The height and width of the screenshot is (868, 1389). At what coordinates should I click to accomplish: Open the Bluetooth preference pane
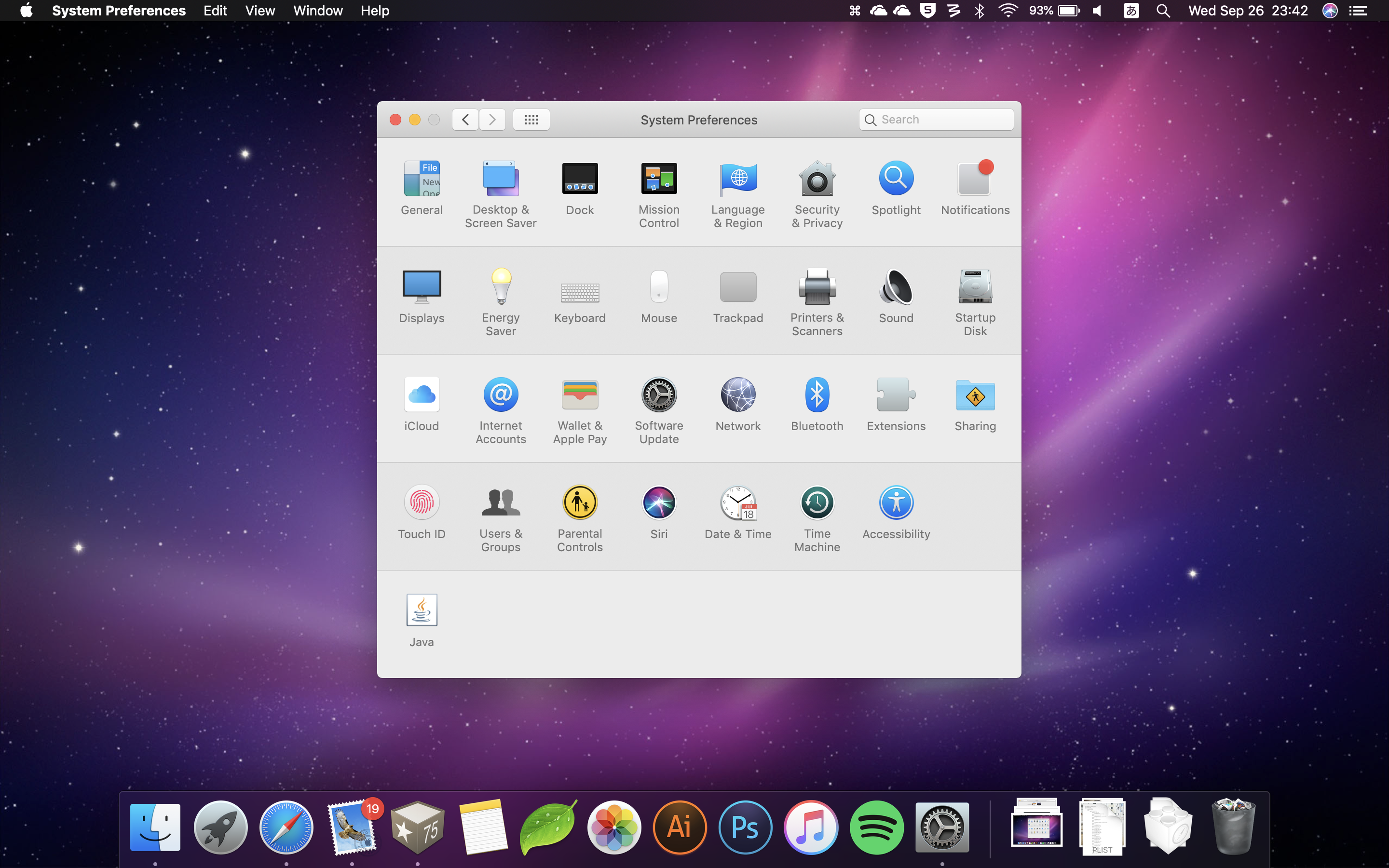click(817, 404)
